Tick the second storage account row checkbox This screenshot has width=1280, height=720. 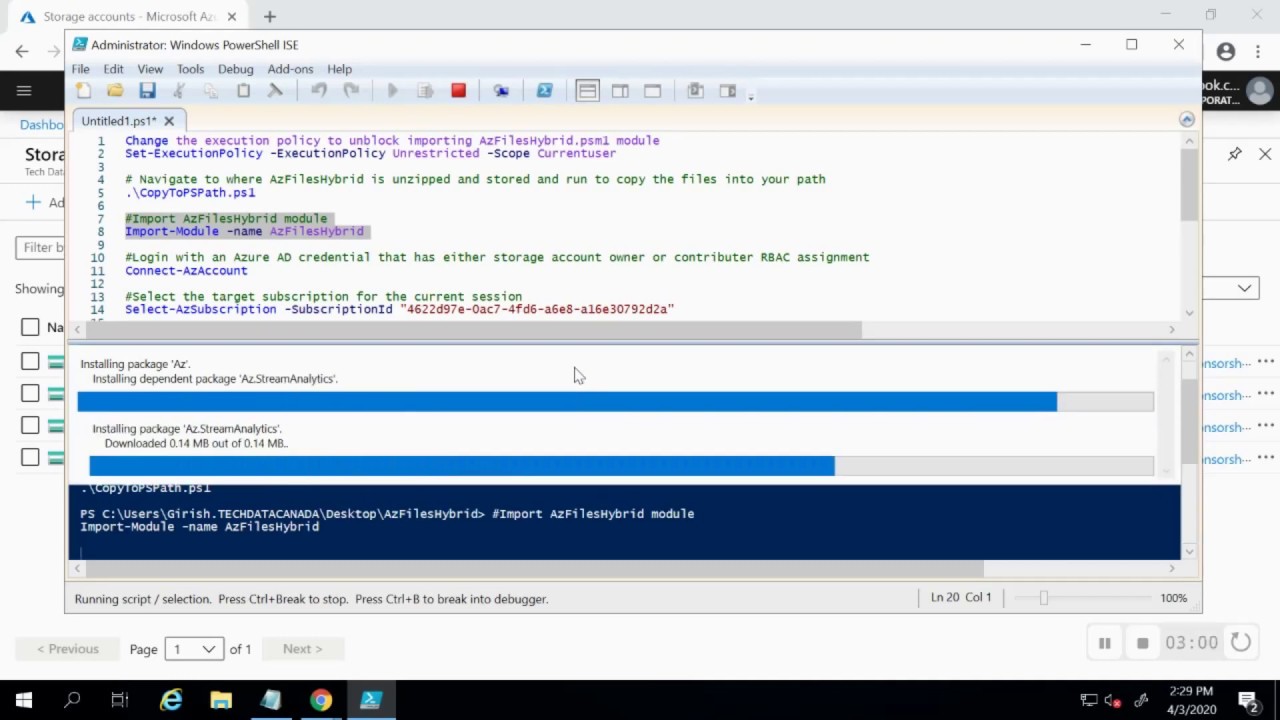point(30,393)
